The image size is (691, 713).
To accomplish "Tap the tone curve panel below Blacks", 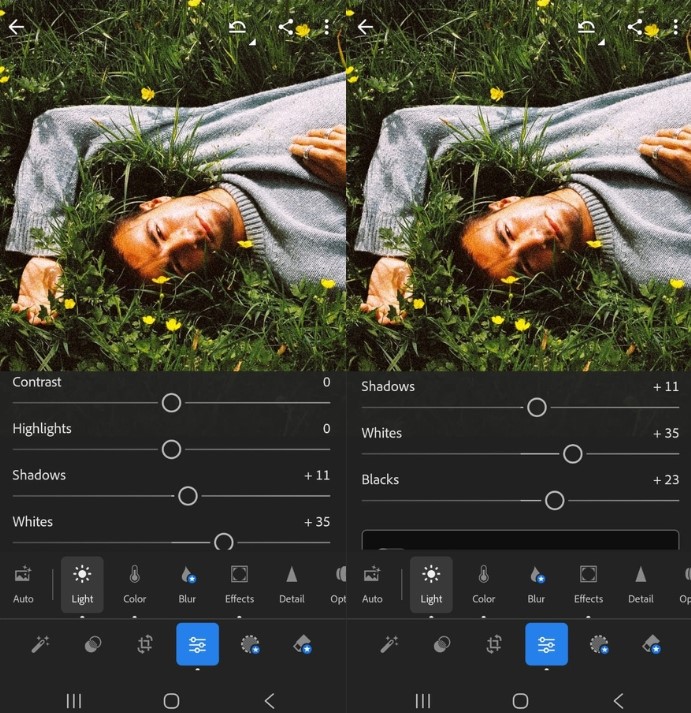I will pyautogui.click(x=521, y=540).
